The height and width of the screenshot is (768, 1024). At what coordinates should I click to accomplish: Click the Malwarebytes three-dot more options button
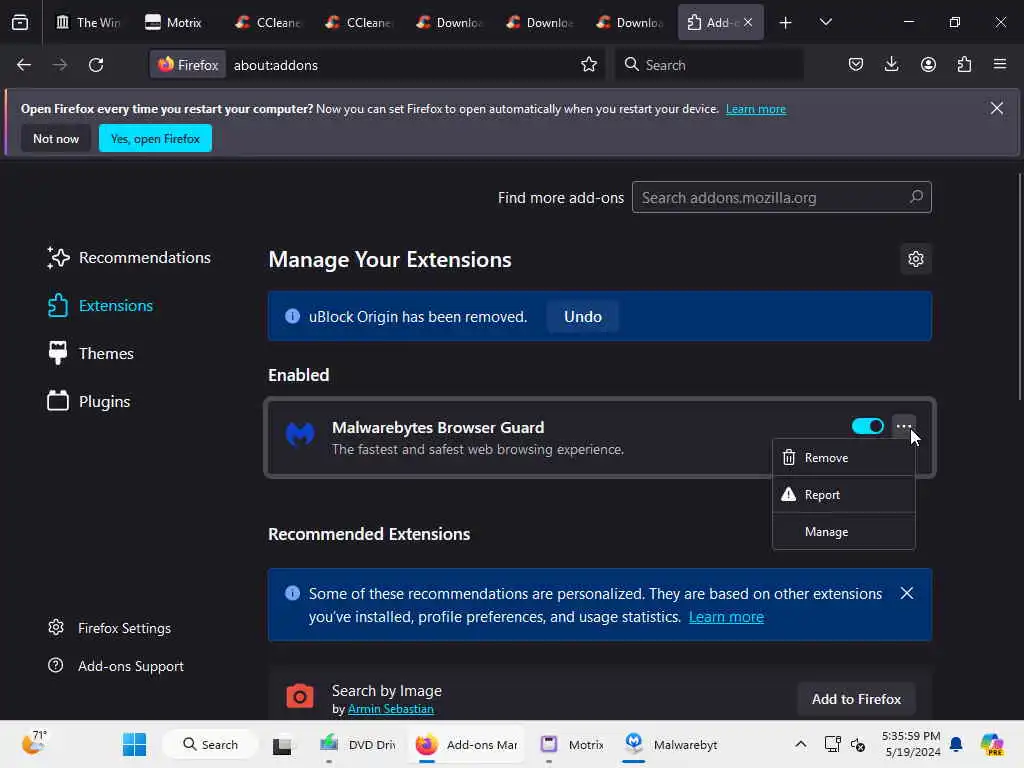[x=904, y=426]
